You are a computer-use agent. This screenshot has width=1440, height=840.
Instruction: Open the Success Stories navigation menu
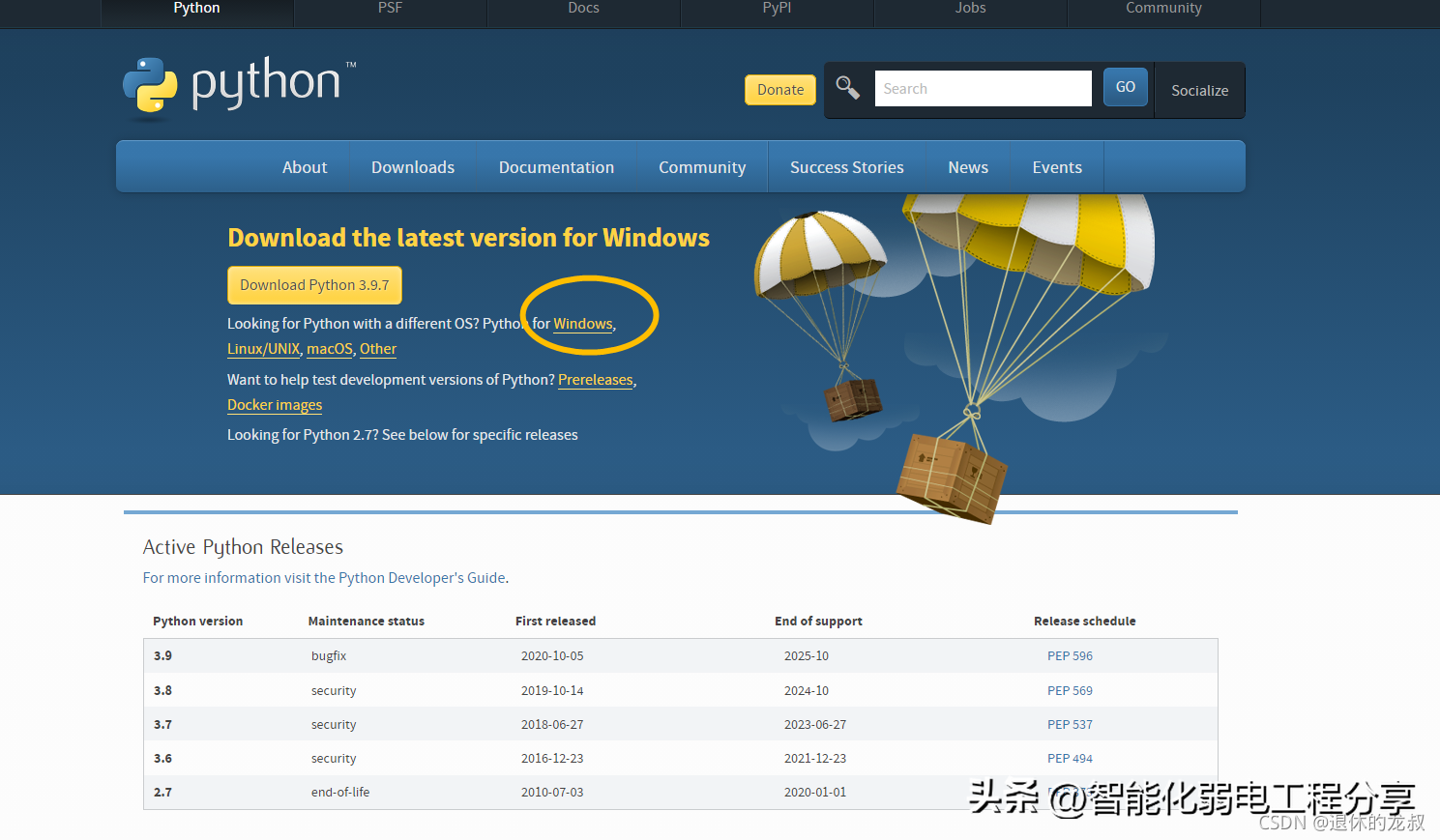[x=846, y=167]
